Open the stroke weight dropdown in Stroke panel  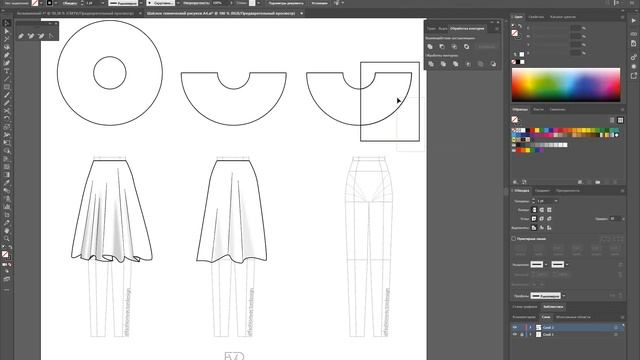(x=556, y=201)
